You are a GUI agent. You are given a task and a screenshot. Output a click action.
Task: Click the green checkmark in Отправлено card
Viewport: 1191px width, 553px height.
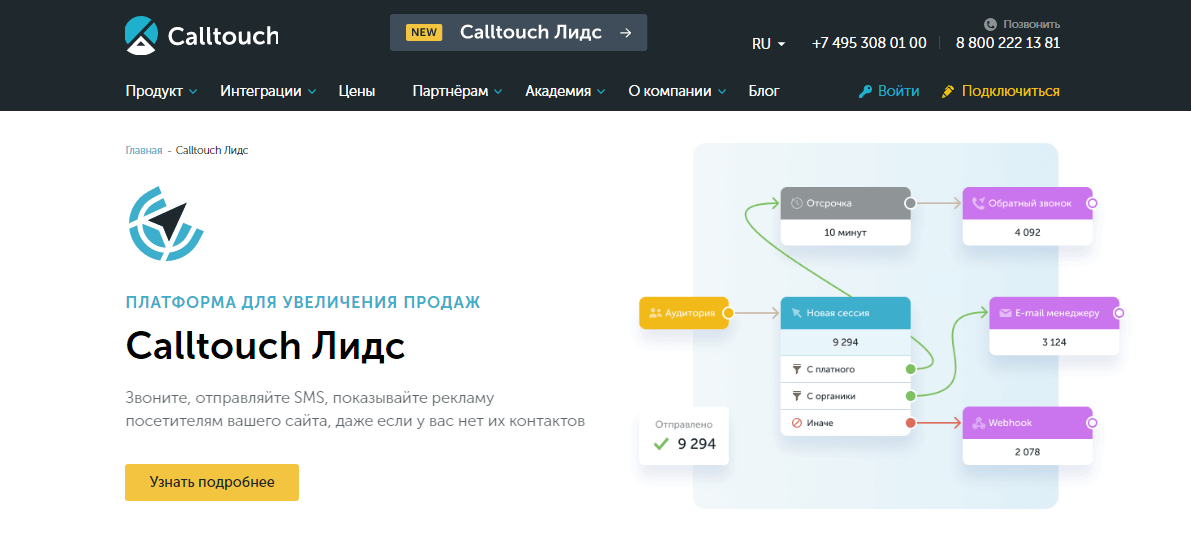click(661, 444)
